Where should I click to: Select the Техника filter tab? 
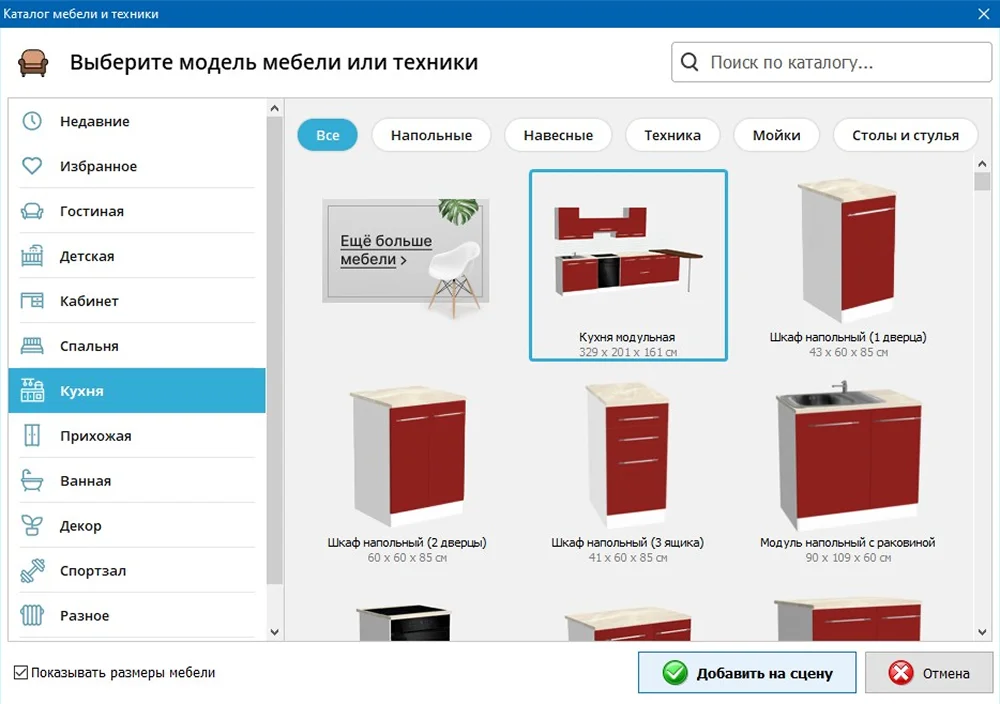(x=672, y=135)
